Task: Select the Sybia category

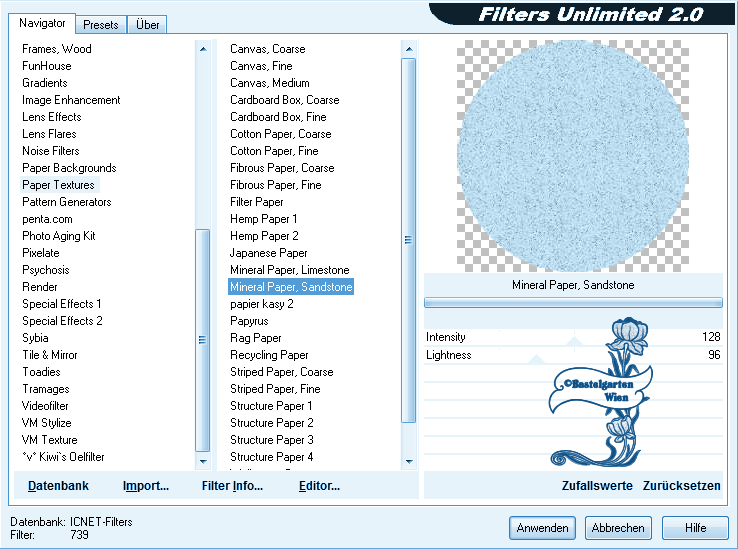Action: click(35, 338)
